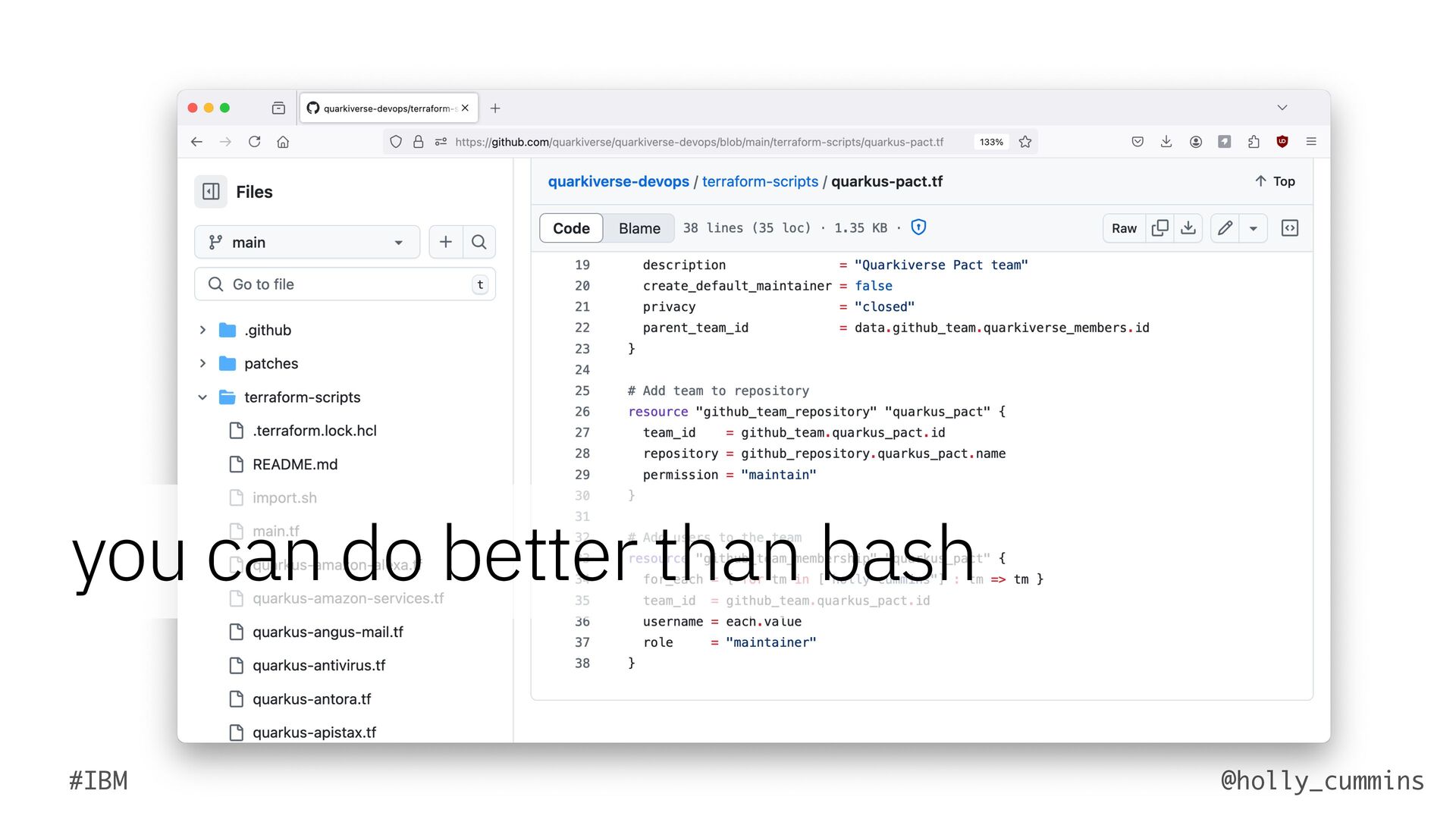
Task: Open the symbols panel icon
Action: coord(1289,228)
